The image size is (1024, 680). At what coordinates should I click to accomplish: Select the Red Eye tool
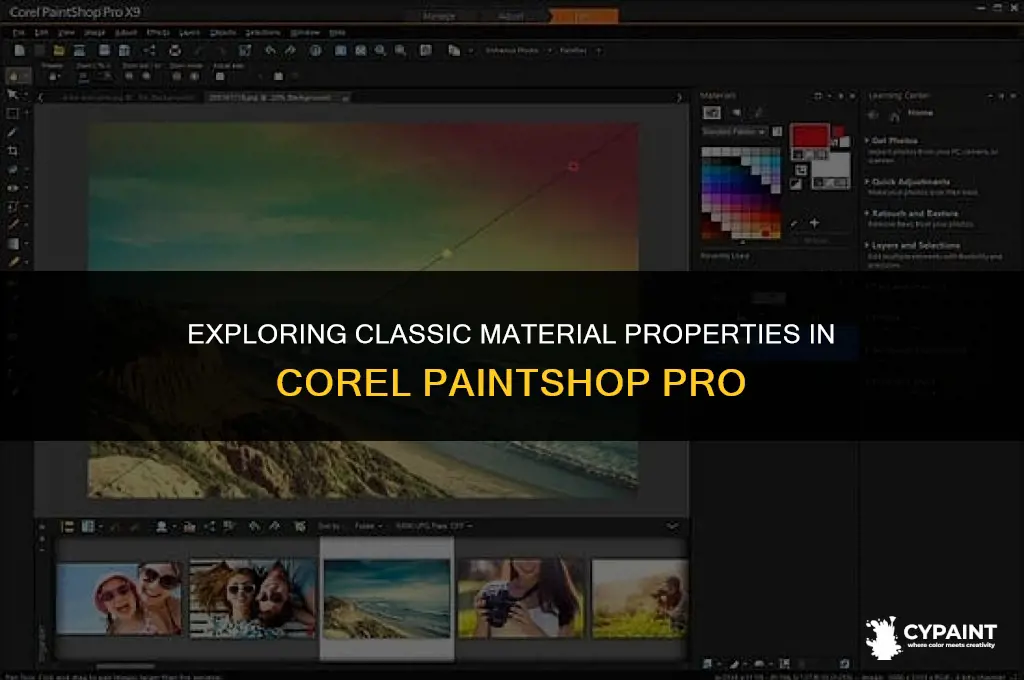[x=12, y=188]
